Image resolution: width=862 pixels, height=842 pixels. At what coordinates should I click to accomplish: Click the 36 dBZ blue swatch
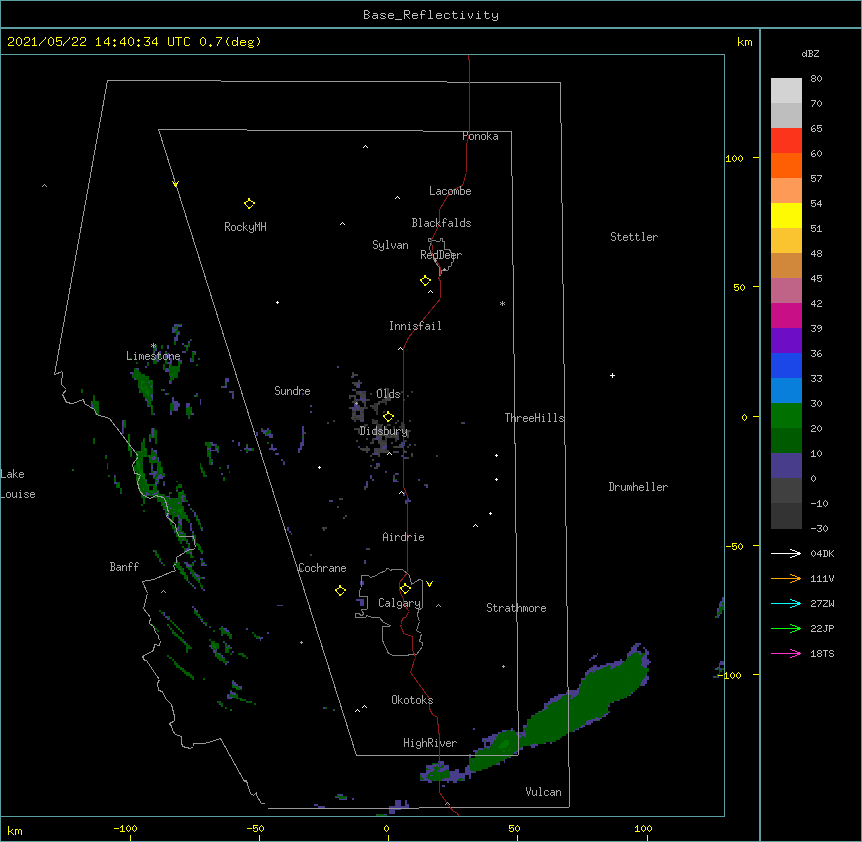[786, 365]
